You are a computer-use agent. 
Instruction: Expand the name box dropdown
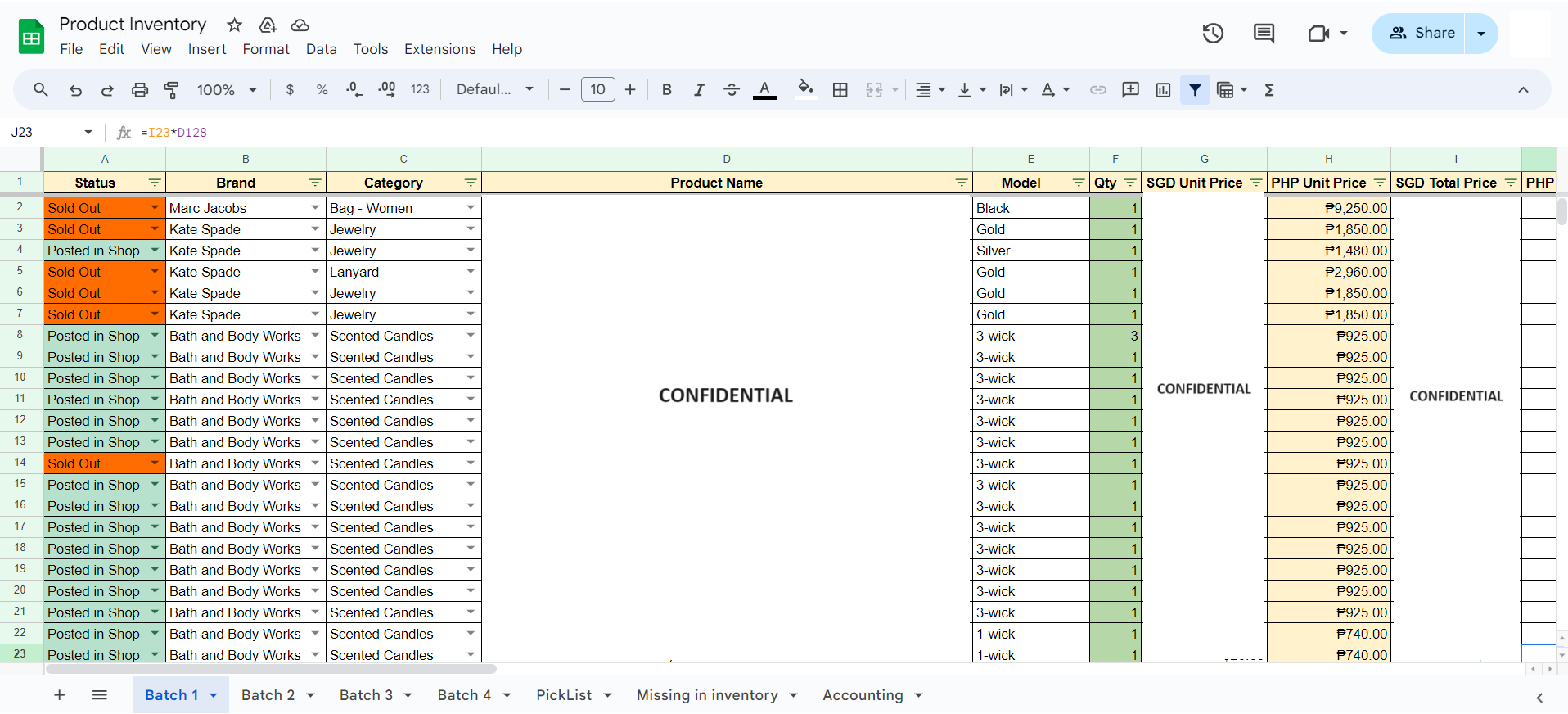click(x=88, y=133)
